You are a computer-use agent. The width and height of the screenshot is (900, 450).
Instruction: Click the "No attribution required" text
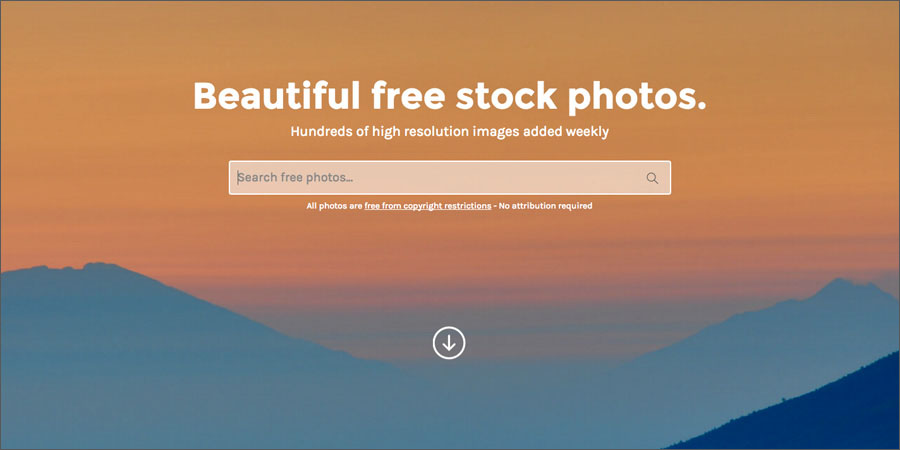(x=545, y=205)
